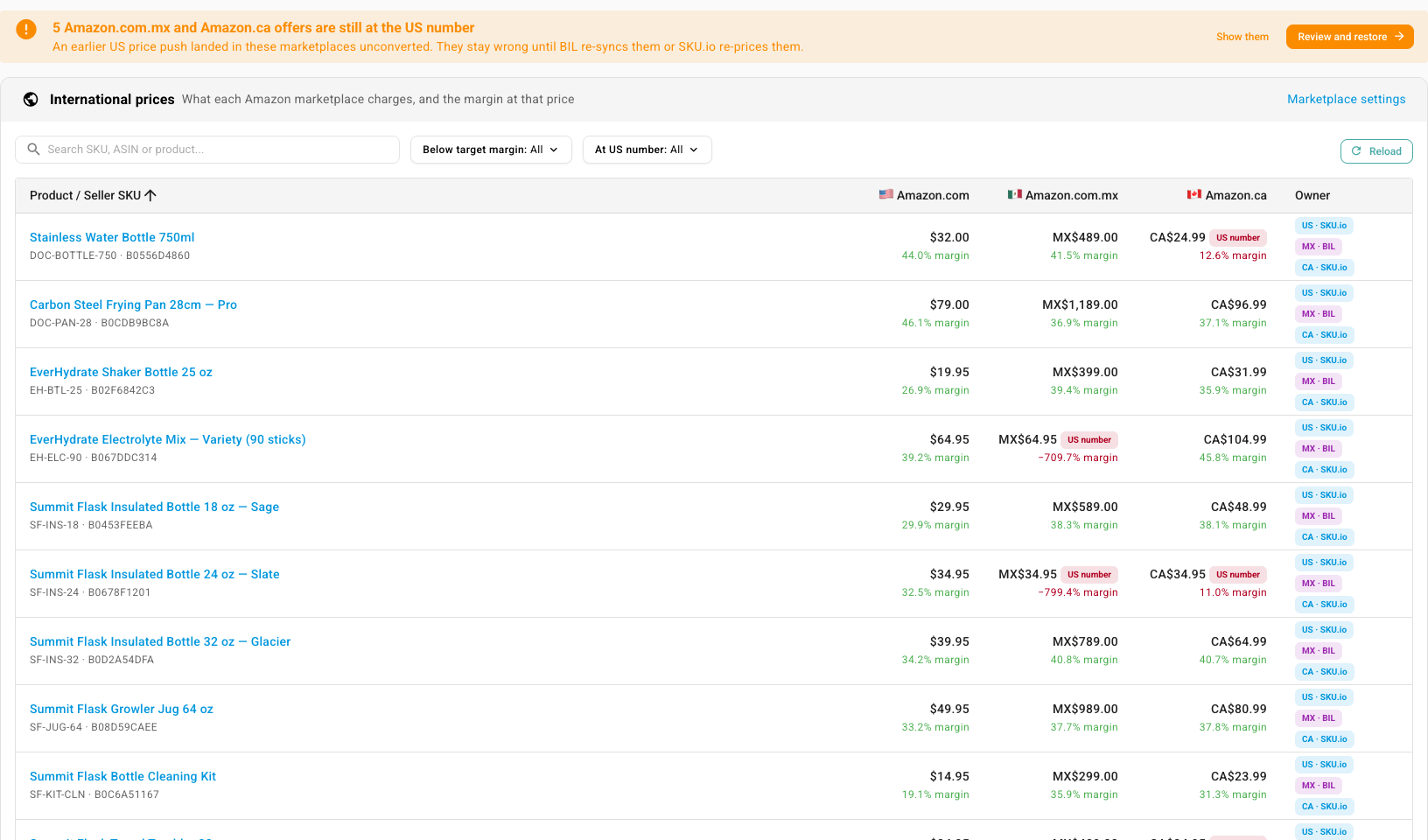Click the Review and restore button
The width and height of the screenshot is (1428, 840).
pyautogui.click(x=1349, y=37)
